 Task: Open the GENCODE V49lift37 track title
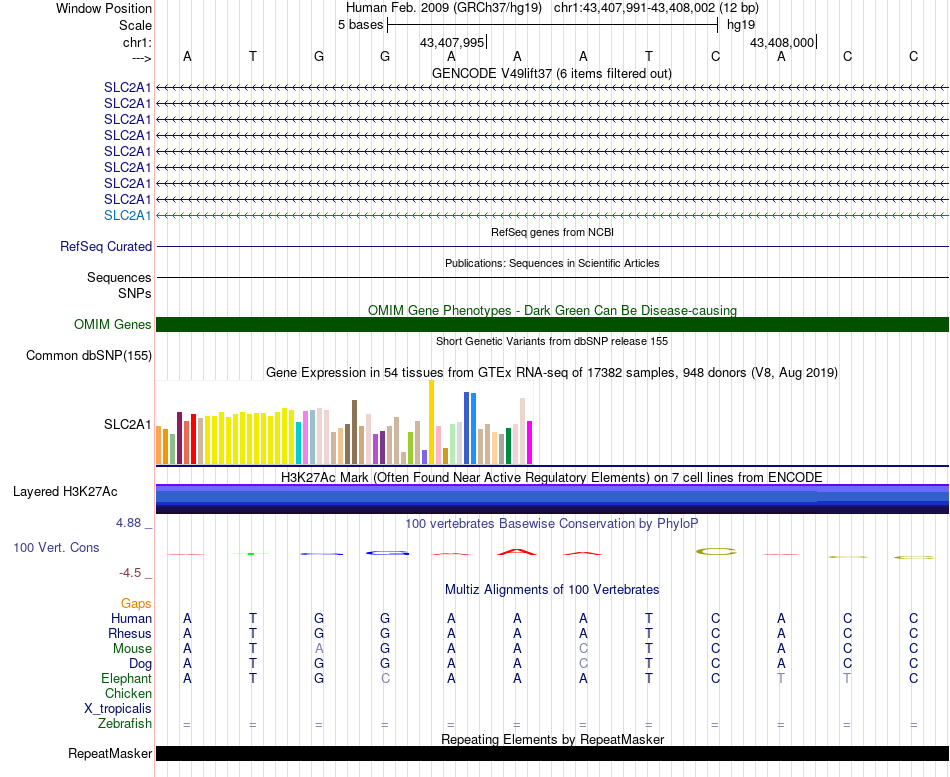[x=552, y=73]
